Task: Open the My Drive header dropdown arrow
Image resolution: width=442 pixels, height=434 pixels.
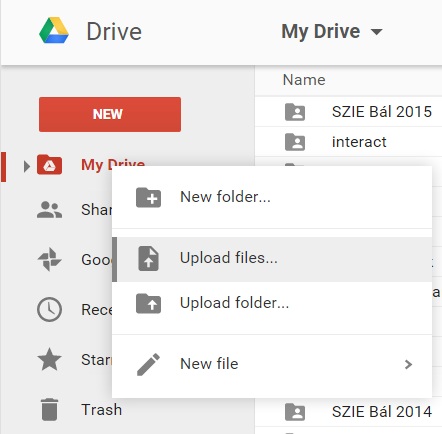Action: [376, 32]
